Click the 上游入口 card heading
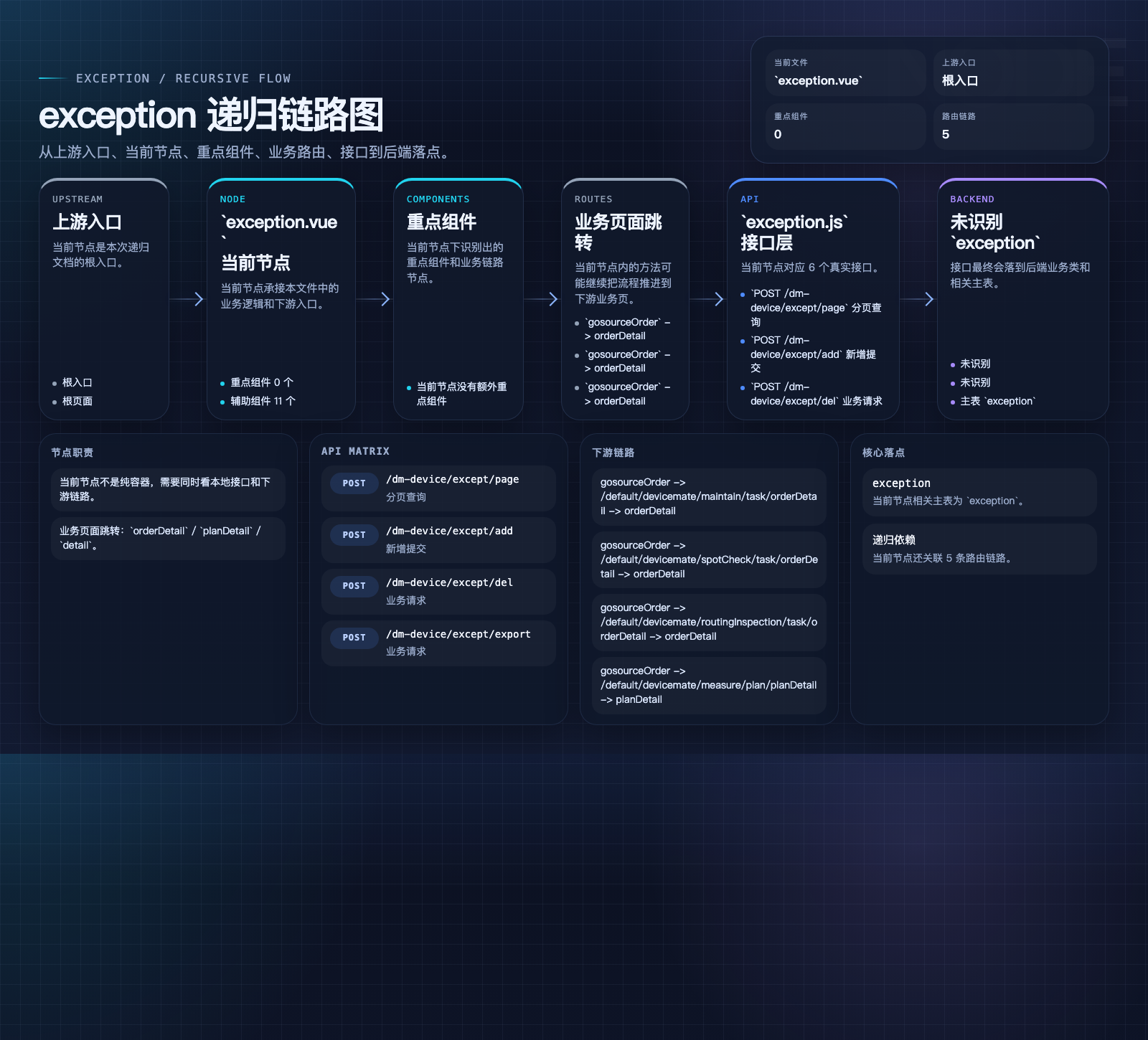This screenshot has height=1040, width=1148. pyautogui.click(x=87, y=222)
